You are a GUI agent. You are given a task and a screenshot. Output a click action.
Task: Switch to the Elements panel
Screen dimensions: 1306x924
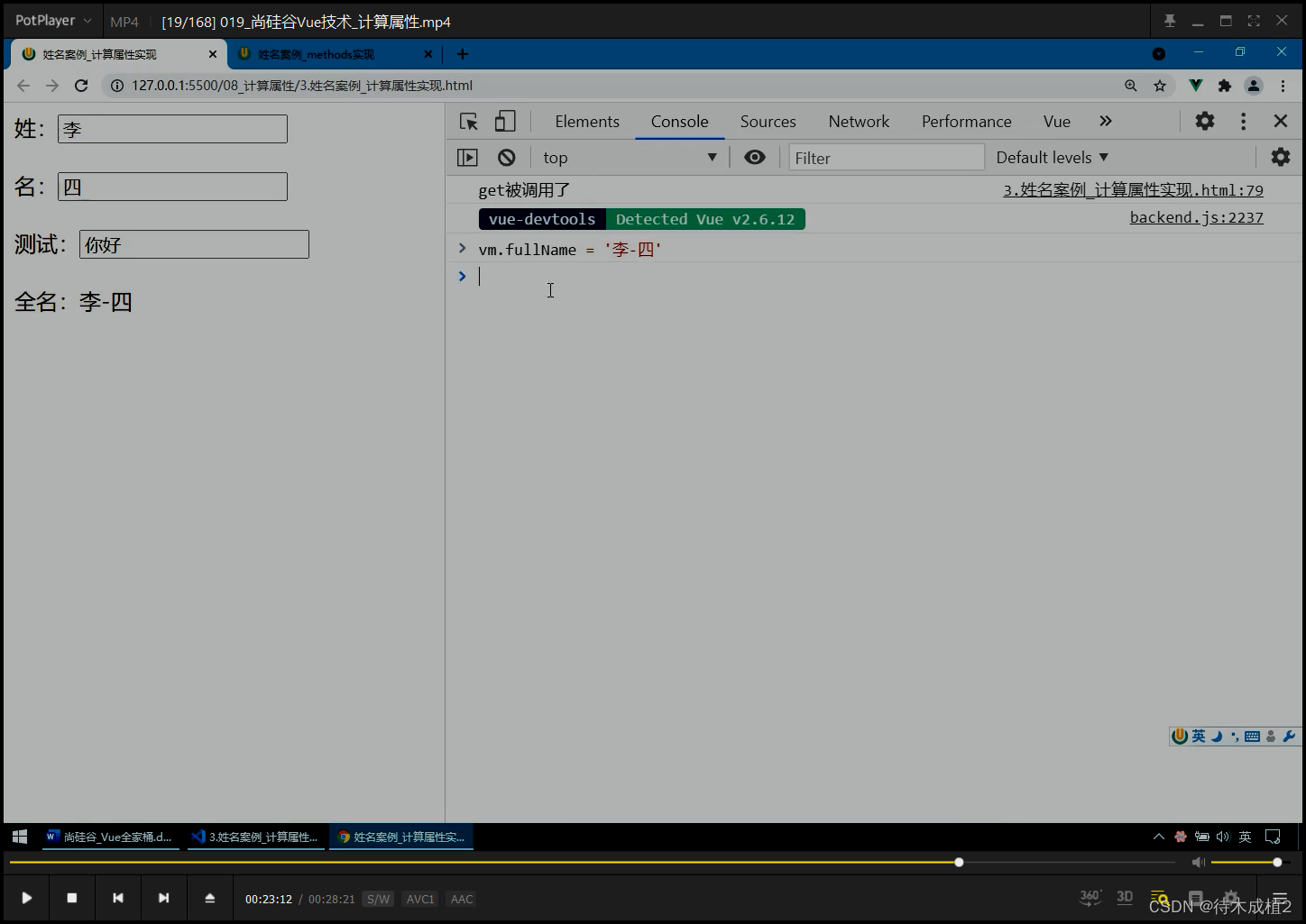(x=587, y=122)
